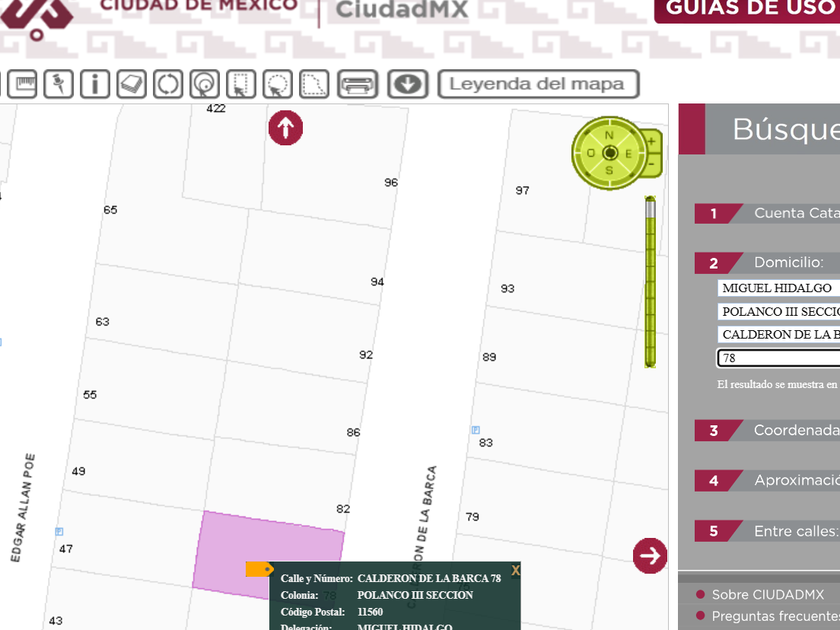Expand search option 5 Entre calles
Viewport: 840px width, 630px height.
pyautogui.click(x=767, y=531)
